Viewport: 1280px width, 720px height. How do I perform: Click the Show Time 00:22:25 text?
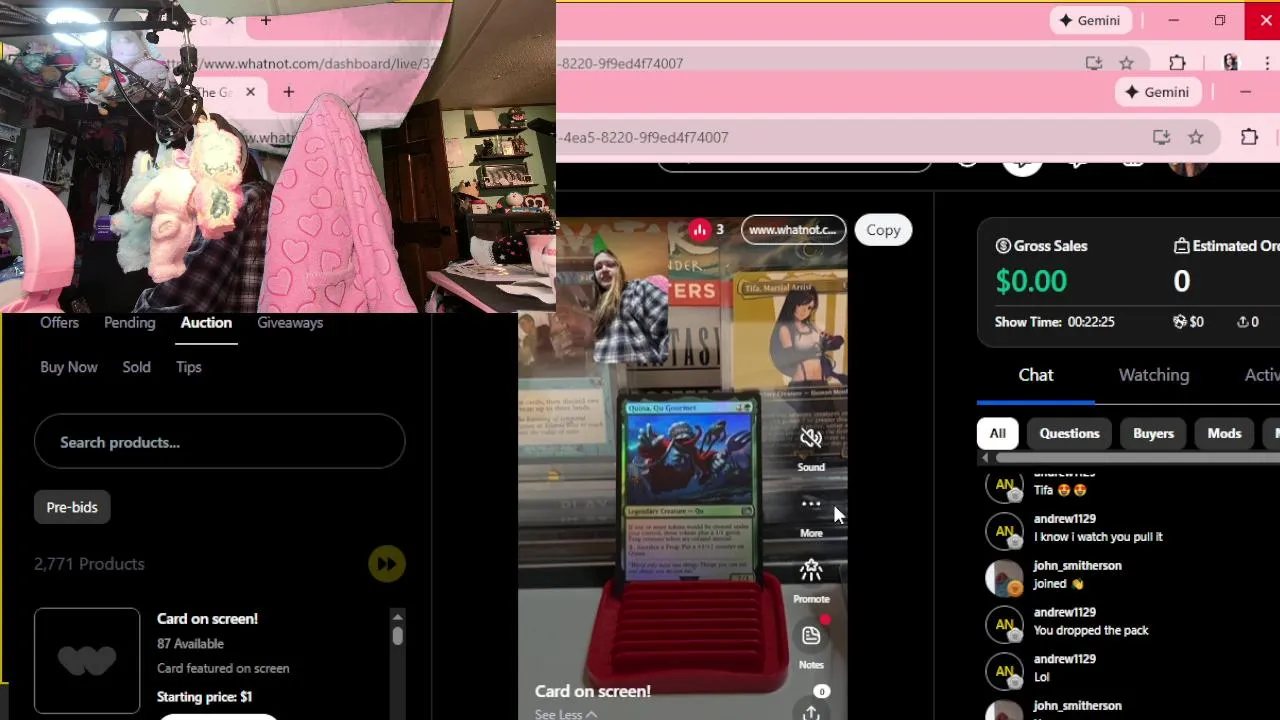[1054, 322]
